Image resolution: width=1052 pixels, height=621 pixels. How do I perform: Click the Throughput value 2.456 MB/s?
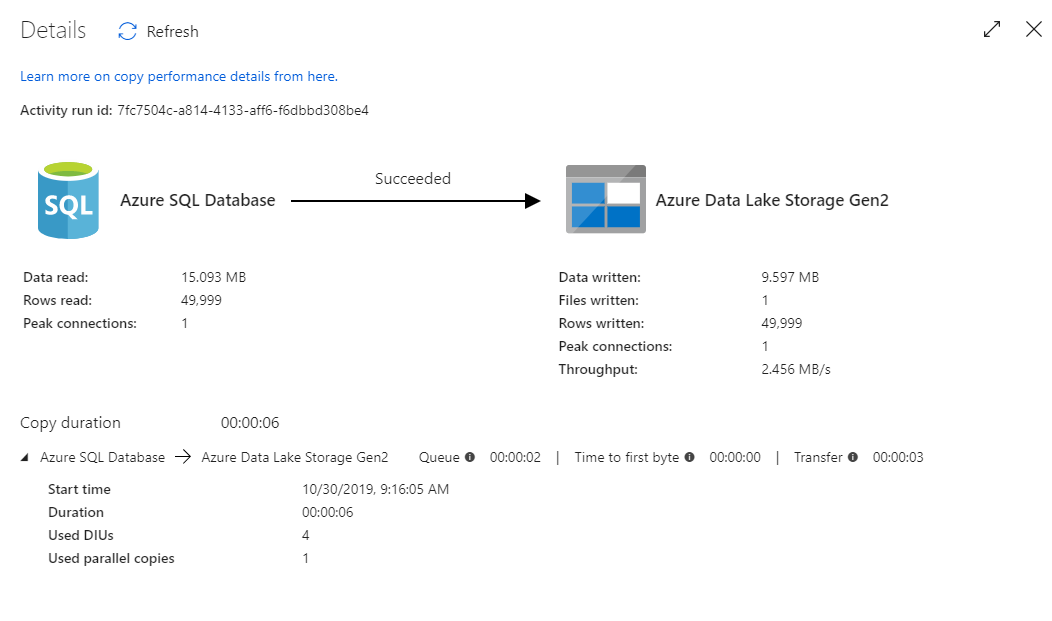point(796,369)
